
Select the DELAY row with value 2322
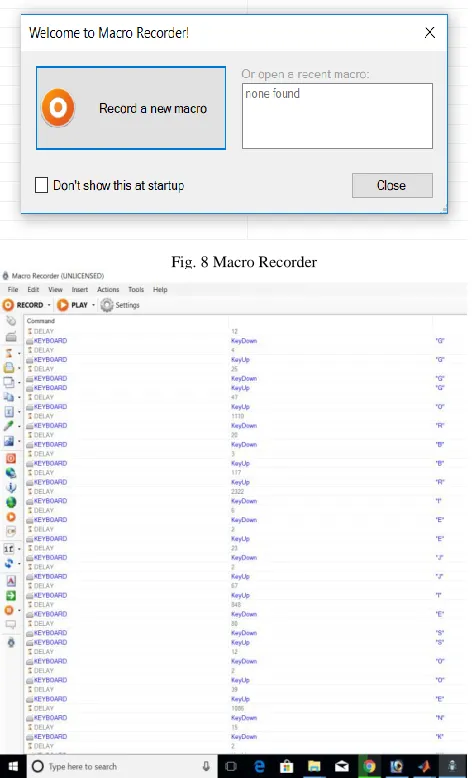pyautogui.click(x=246, y=491)
